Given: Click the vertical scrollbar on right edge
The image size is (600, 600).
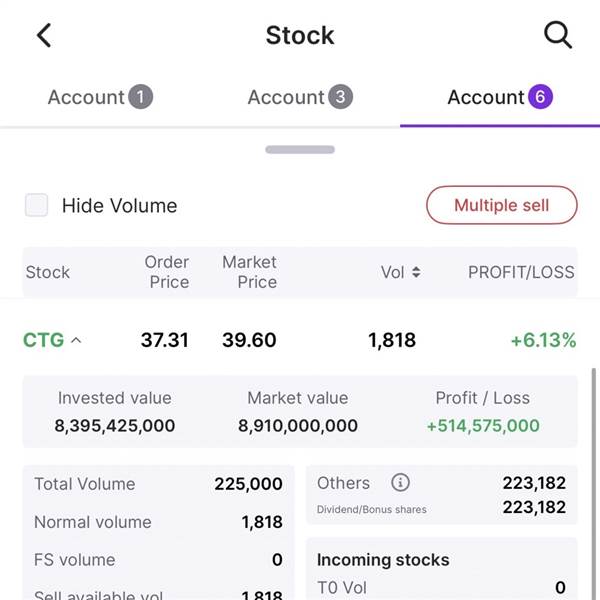Looking at the screenshot, I should [593, 480].
